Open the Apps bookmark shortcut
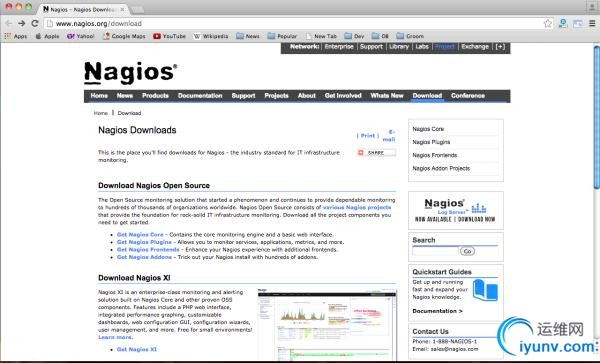Screen dimensions: 600x363 point(16,36)
